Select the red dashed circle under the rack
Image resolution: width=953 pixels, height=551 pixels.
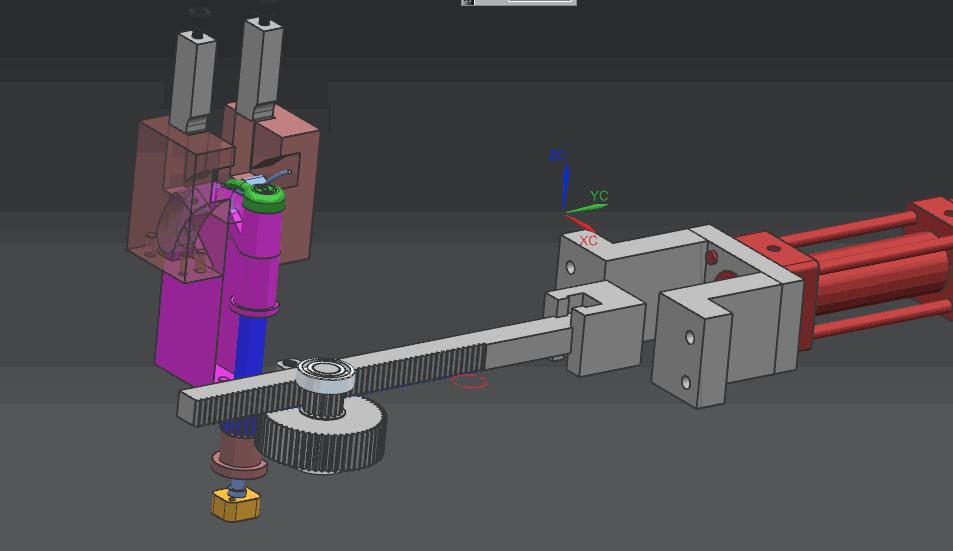click(469, 382)
